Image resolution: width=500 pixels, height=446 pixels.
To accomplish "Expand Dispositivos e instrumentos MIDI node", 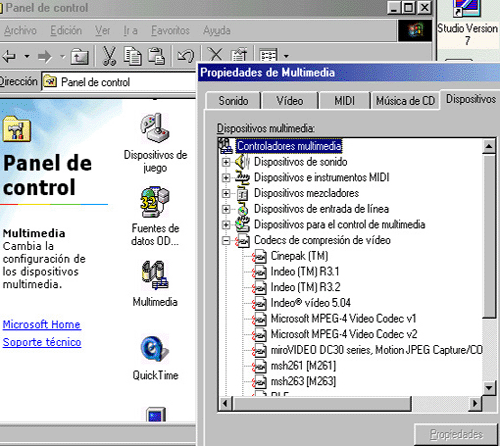I will 226,178.
